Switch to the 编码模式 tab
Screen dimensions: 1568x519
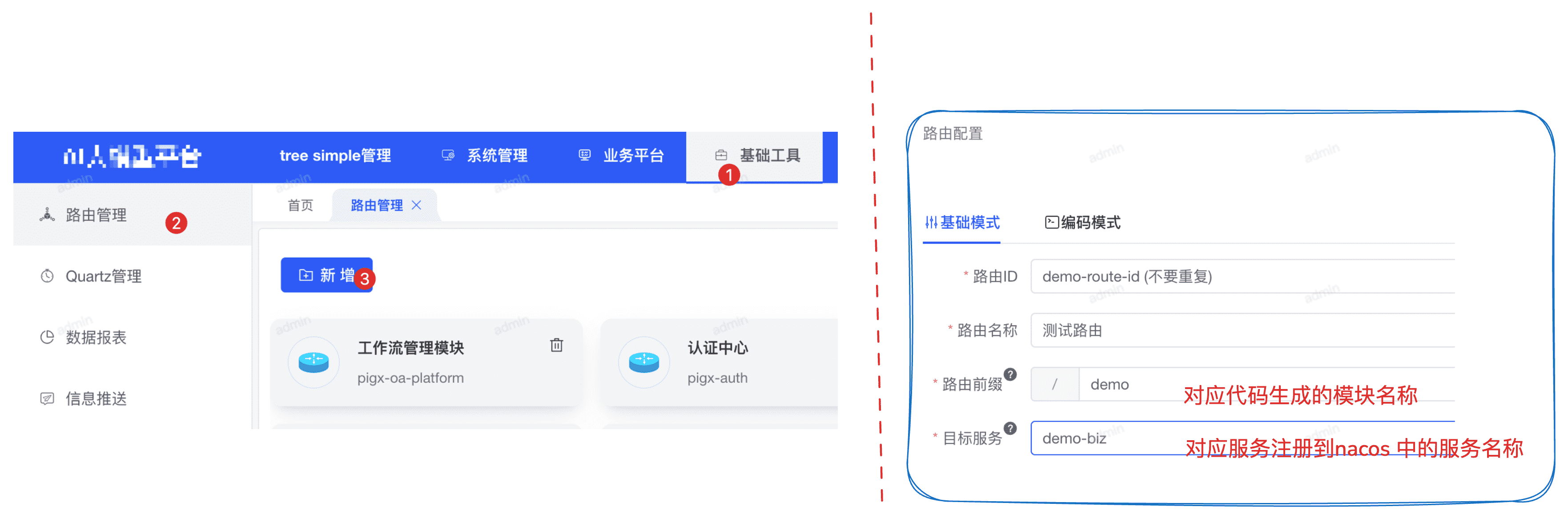pyautogui.click(x=1083, y=223)
